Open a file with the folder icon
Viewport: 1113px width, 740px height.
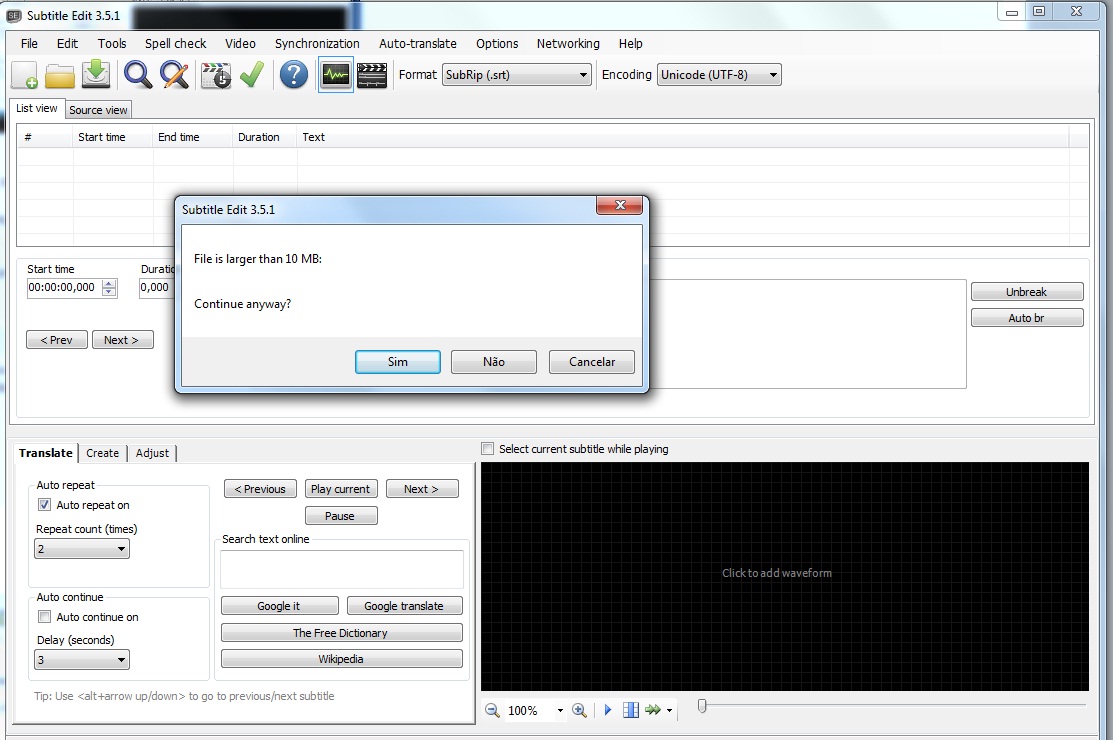60,75
